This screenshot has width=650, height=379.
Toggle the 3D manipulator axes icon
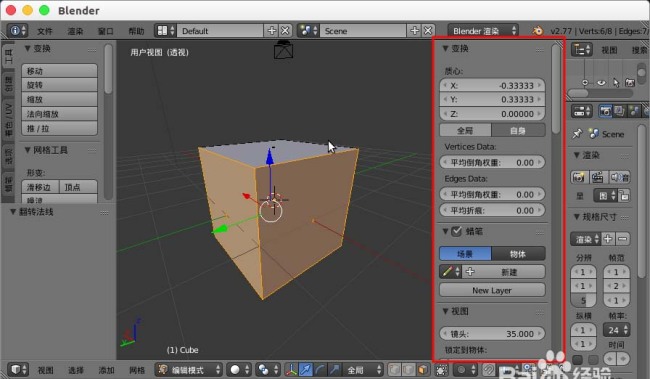pos(291,369)
